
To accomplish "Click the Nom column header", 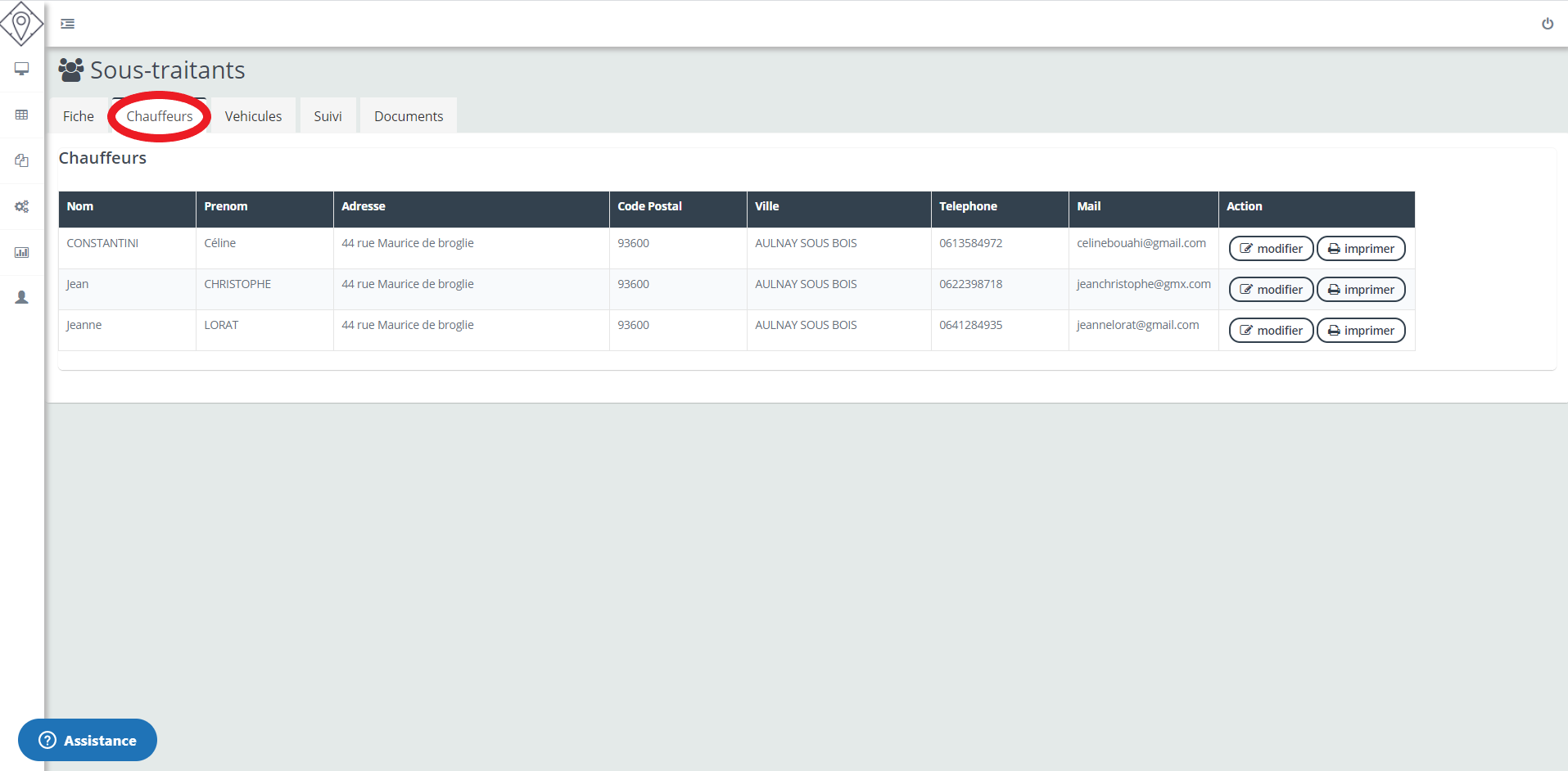I will [x=80, y=206].
